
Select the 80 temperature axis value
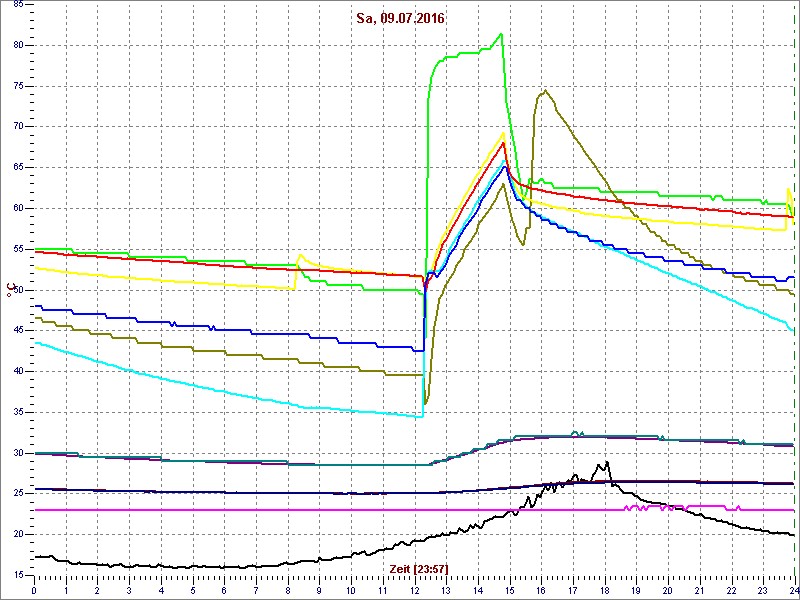[17, 45]
